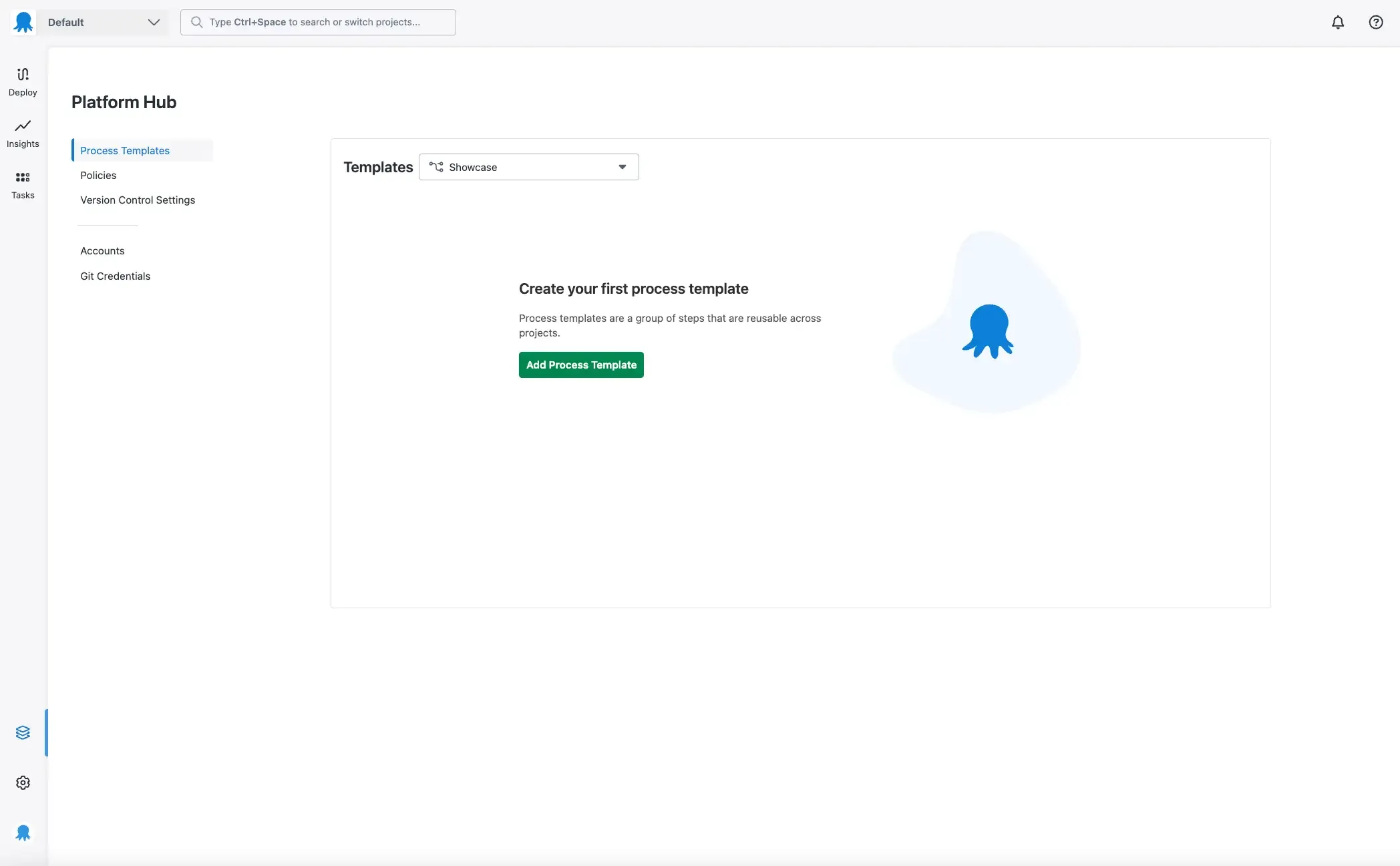1400x866 pixels.
Task: Click the Platform Hub heading
Action: pos(124,102)
